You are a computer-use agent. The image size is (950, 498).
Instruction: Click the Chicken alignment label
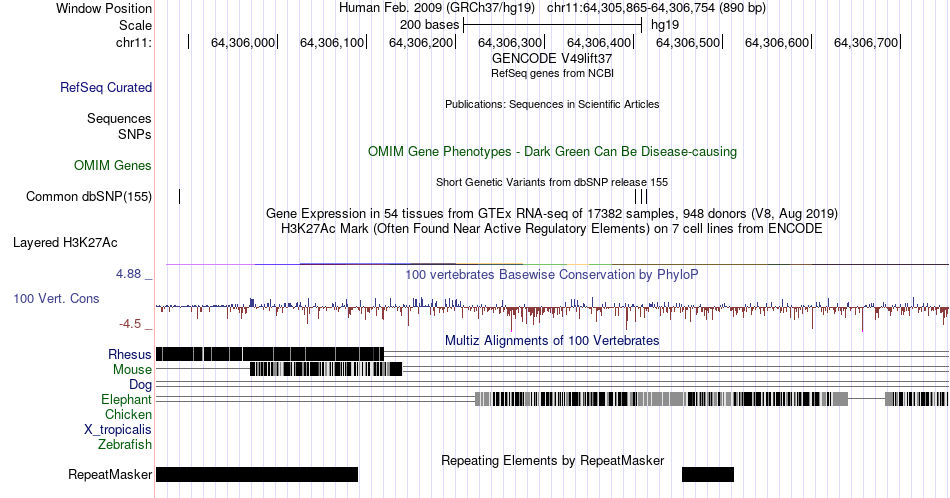128,414
